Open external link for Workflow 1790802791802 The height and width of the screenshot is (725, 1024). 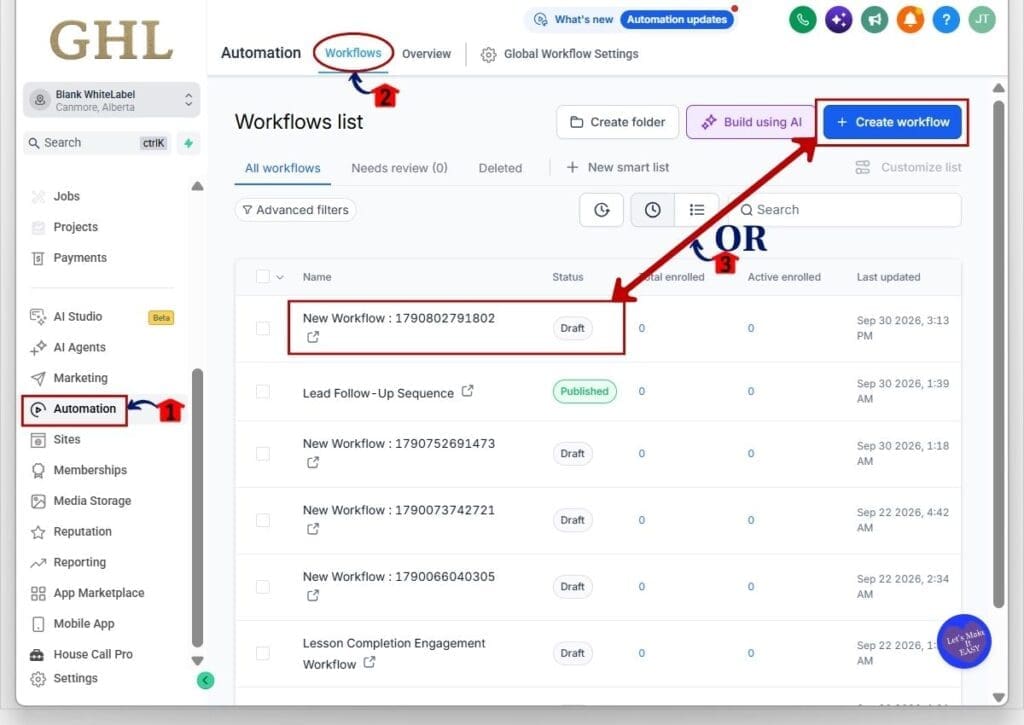pyautogui.click(x=313, y=337)
